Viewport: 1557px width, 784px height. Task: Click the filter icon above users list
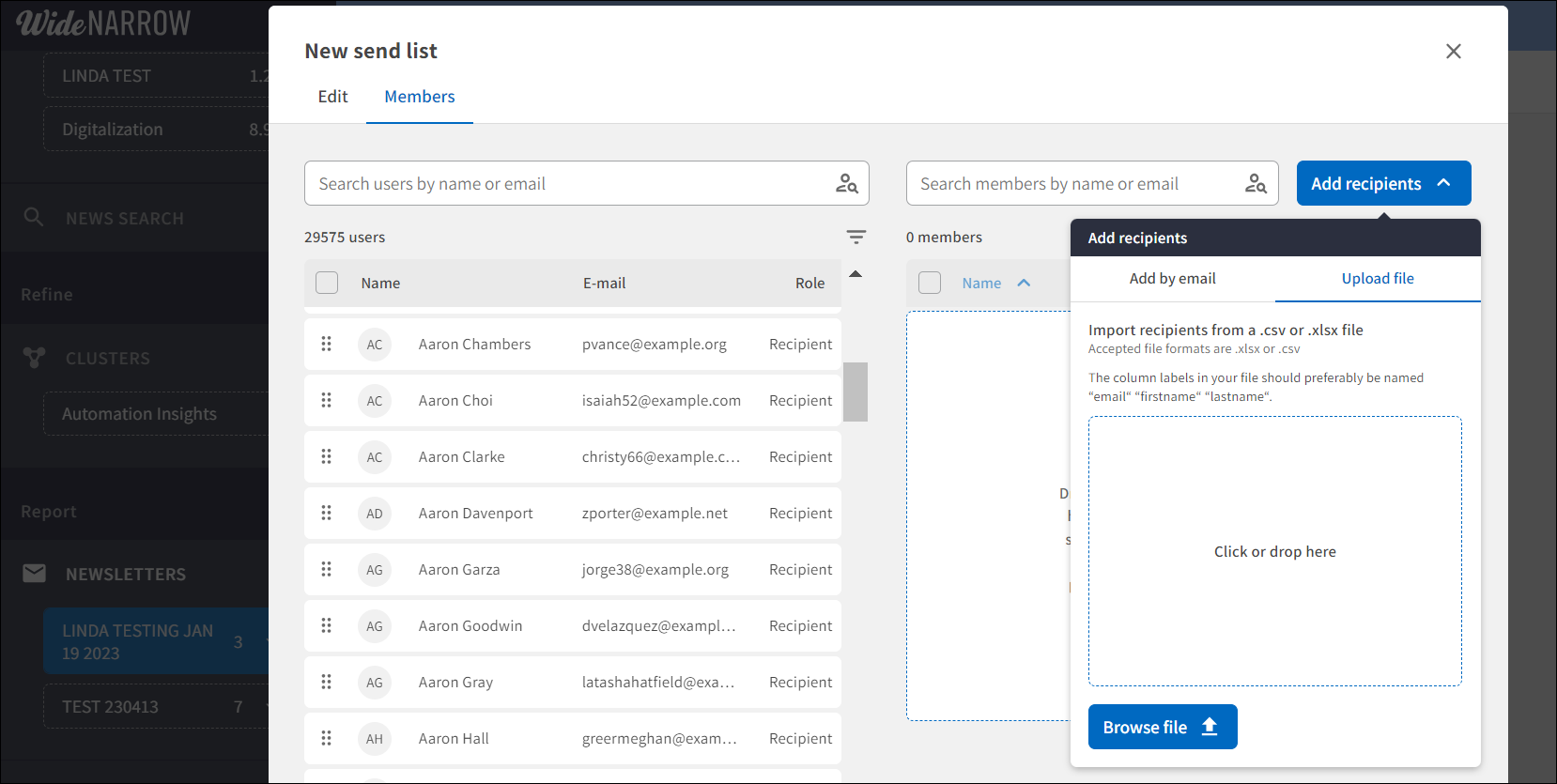[856, 238]
